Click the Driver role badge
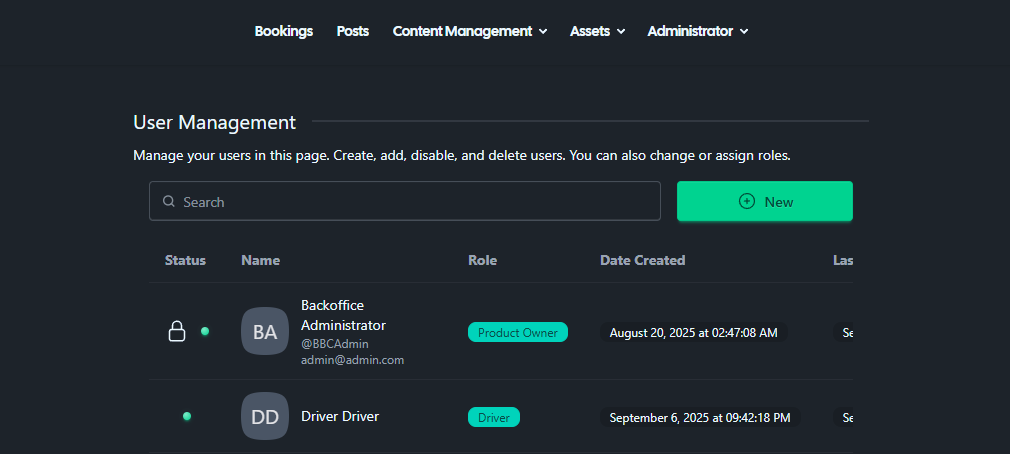Screen dimensions: 1010x454 point(494,417)
